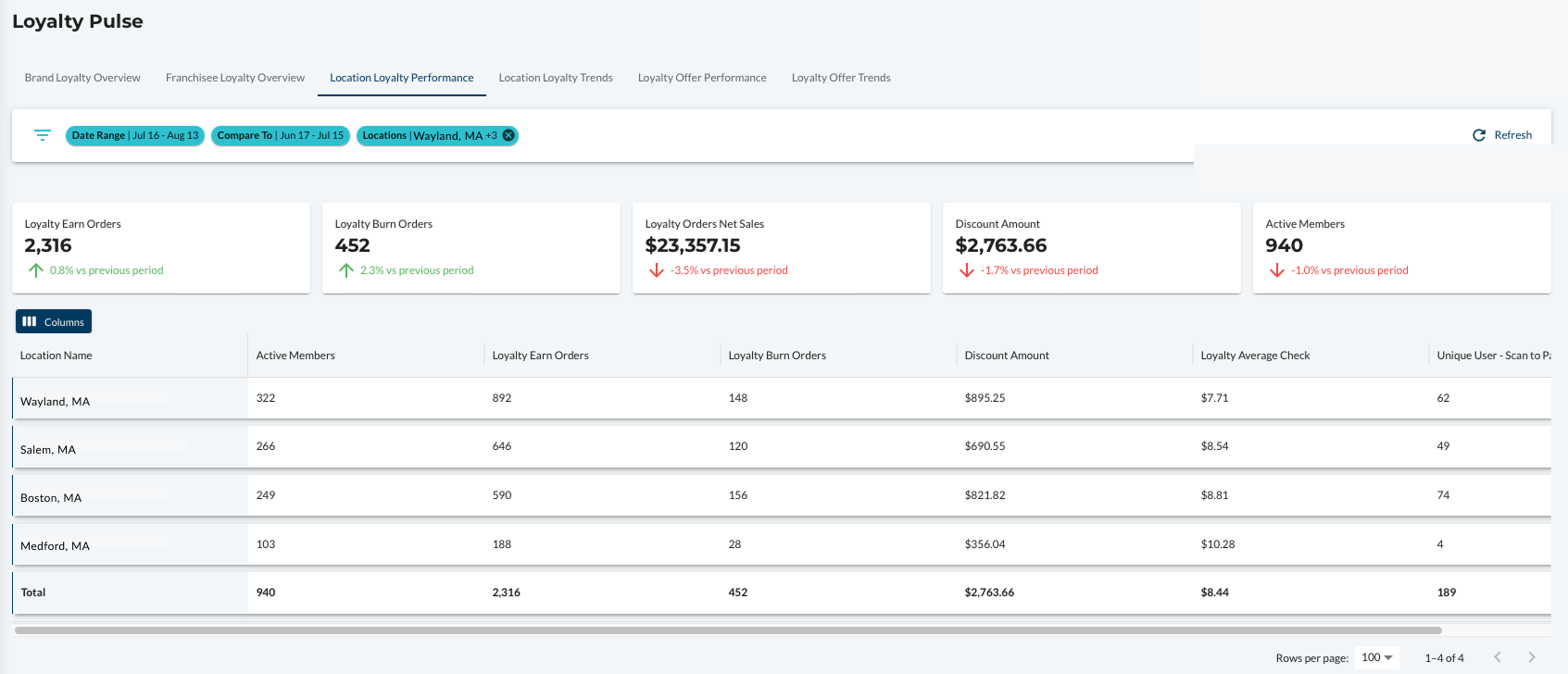Select the Loyalty Offer Trends tab
1568x674 pixels.
click(841, 78)
